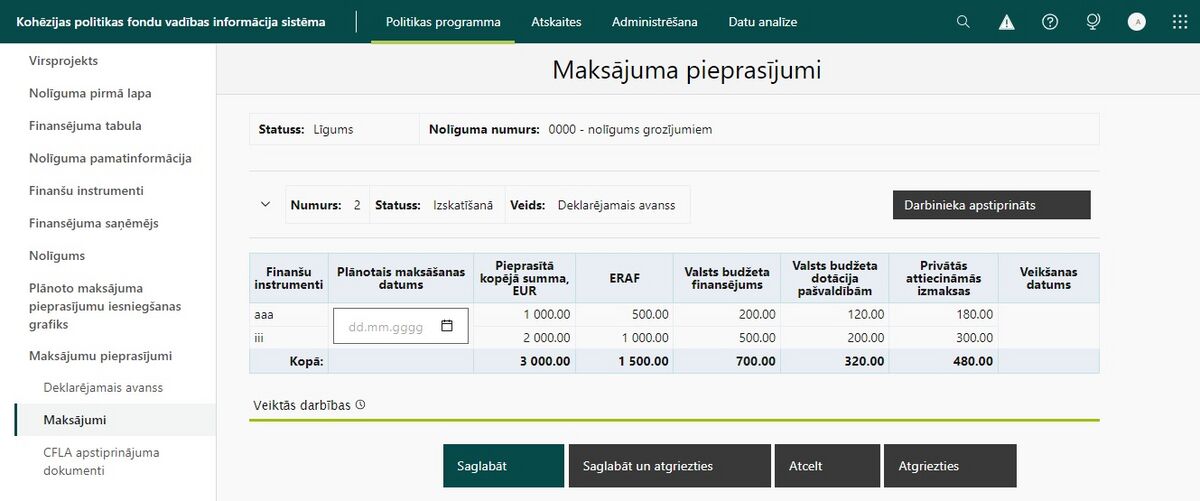Select Deklarējamais avanss in sidebar

coord(103,387)
